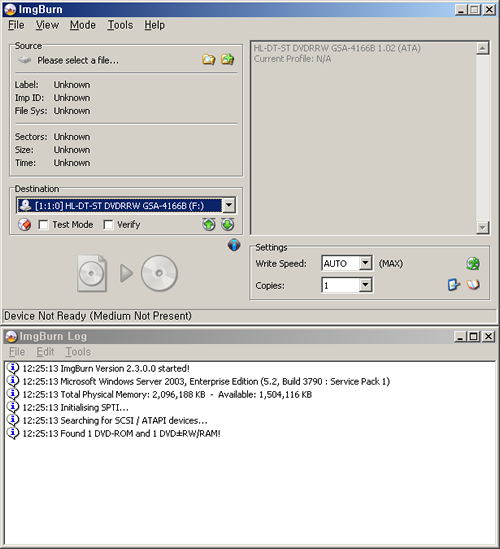Open the Tools menu in ImgBurn main window
Viewport: 500px width, 549px height.
(x=120, y=25)
